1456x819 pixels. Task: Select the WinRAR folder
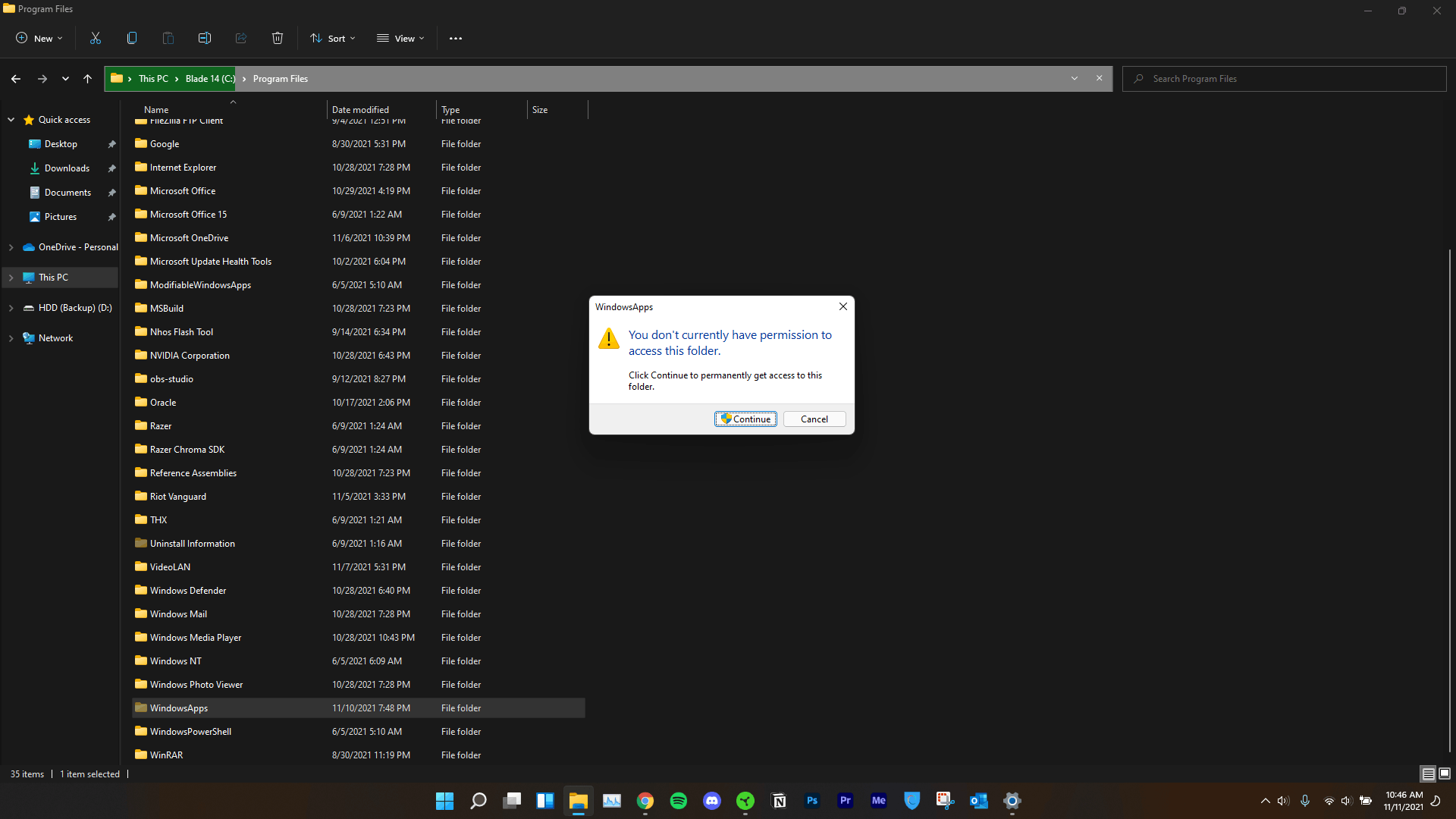(358, 755)
